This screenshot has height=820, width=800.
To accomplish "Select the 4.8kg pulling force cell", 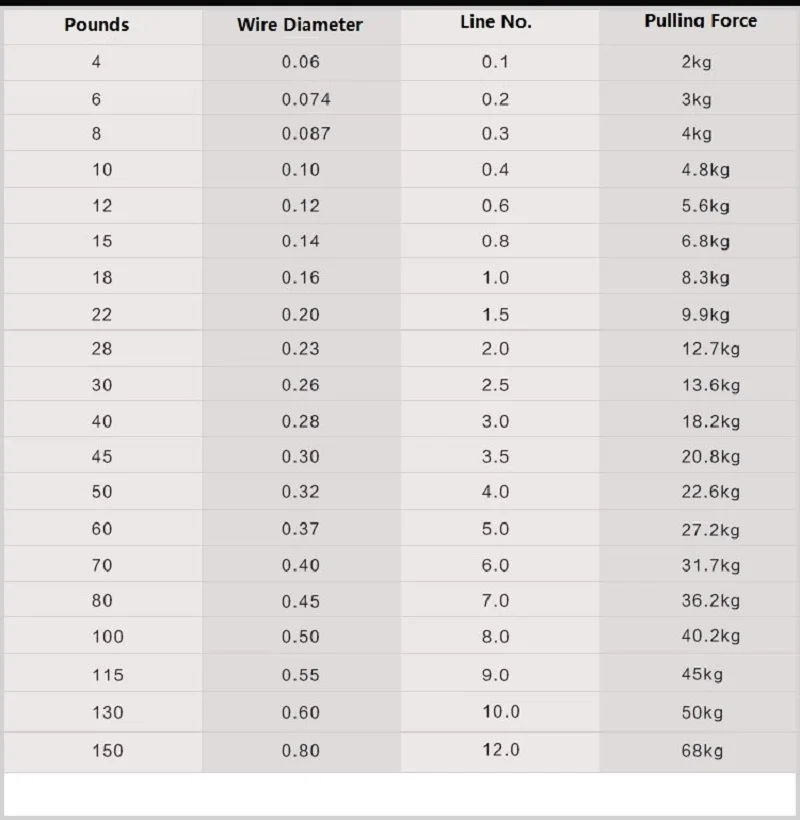I will (706, 170).
